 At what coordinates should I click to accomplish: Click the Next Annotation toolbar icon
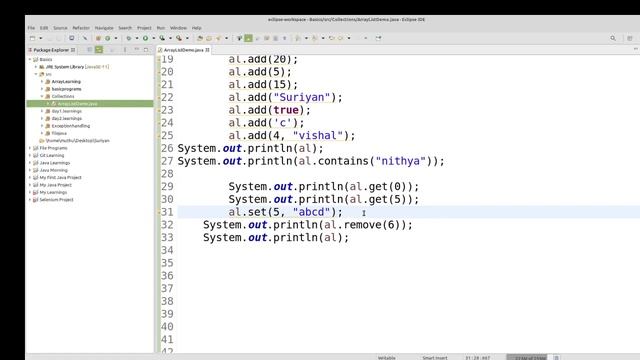coord(298,38)
